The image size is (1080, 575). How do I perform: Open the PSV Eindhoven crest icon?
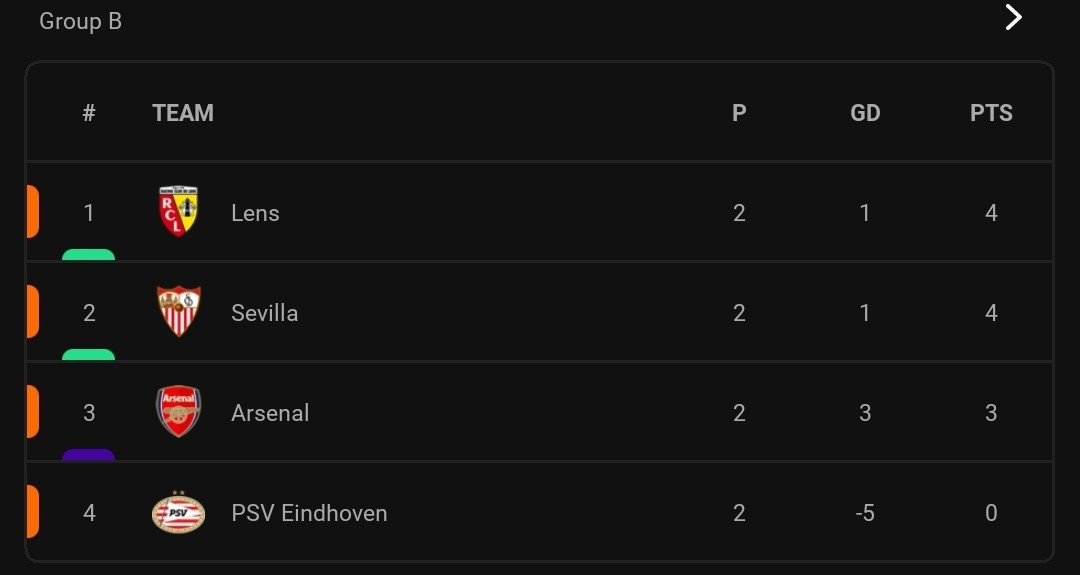click(178, 512)
